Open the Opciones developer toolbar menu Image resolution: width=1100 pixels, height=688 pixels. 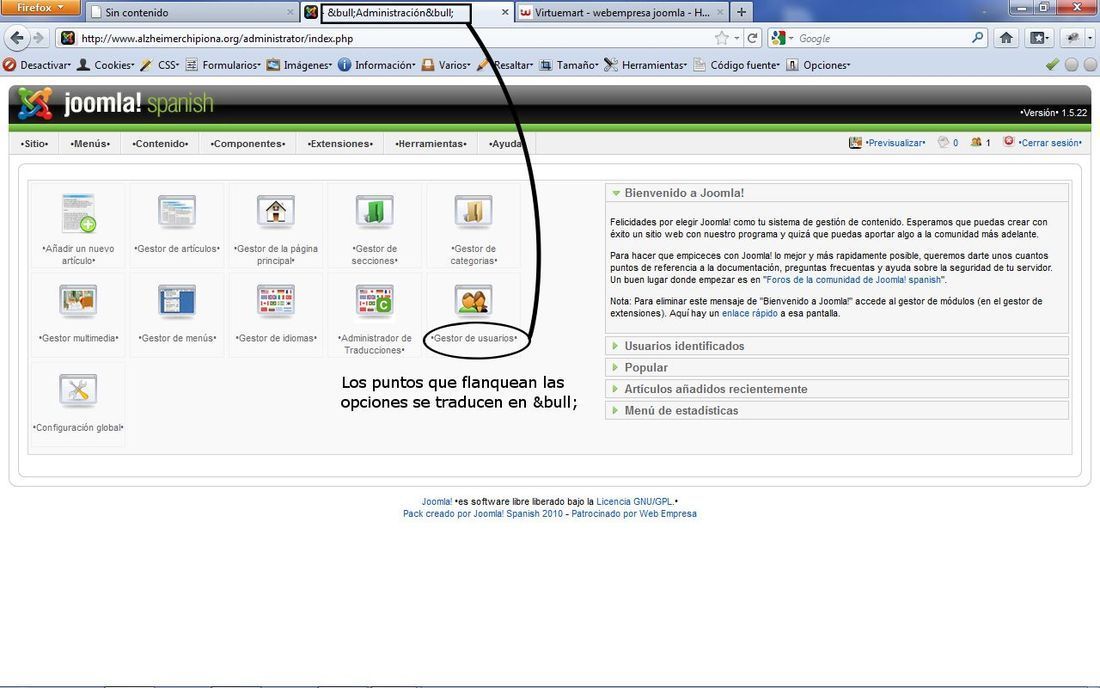click(818, 65)
